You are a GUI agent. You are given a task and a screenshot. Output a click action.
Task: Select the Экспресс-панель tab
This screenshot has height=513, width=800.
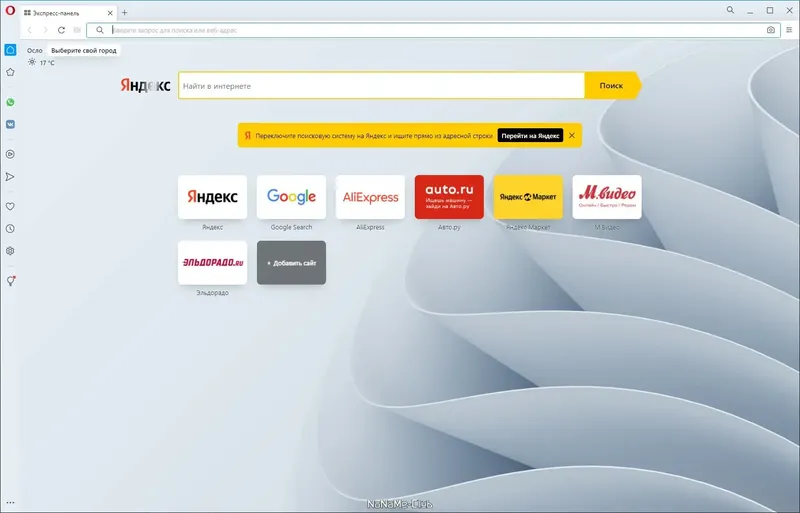(68, 13)
